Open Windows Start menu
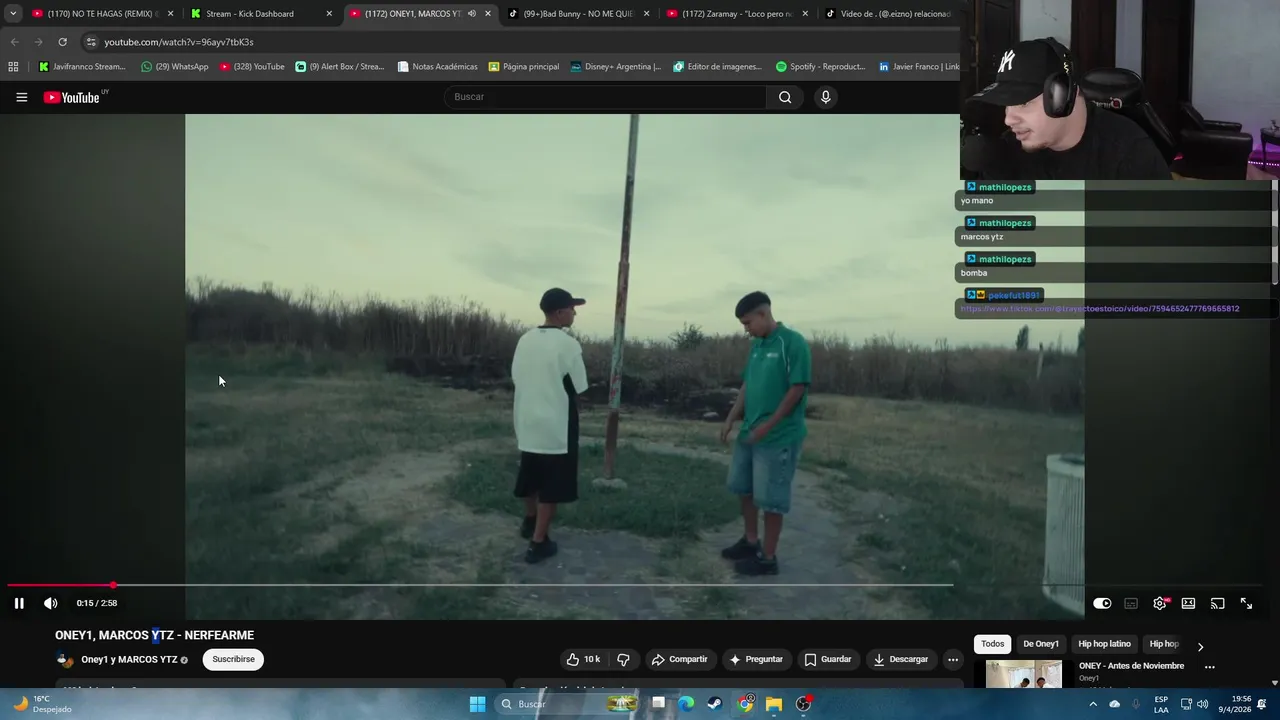Screen dimensions: 1280x720 coord(477,704)
